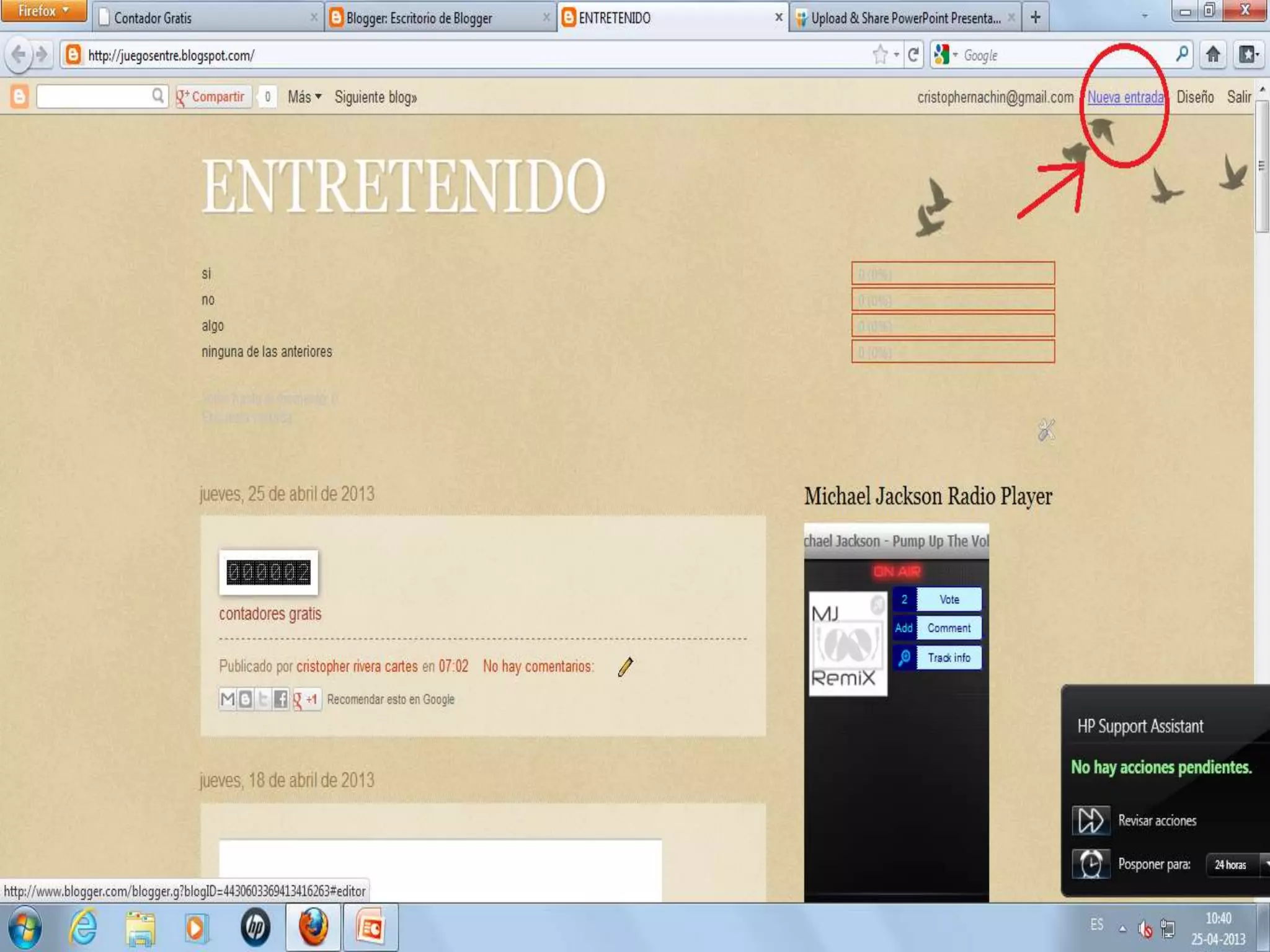Email this post via Gmail icon
Image resolution: width=1270 pixels, height=952 pixels.
tap(228, 700)
